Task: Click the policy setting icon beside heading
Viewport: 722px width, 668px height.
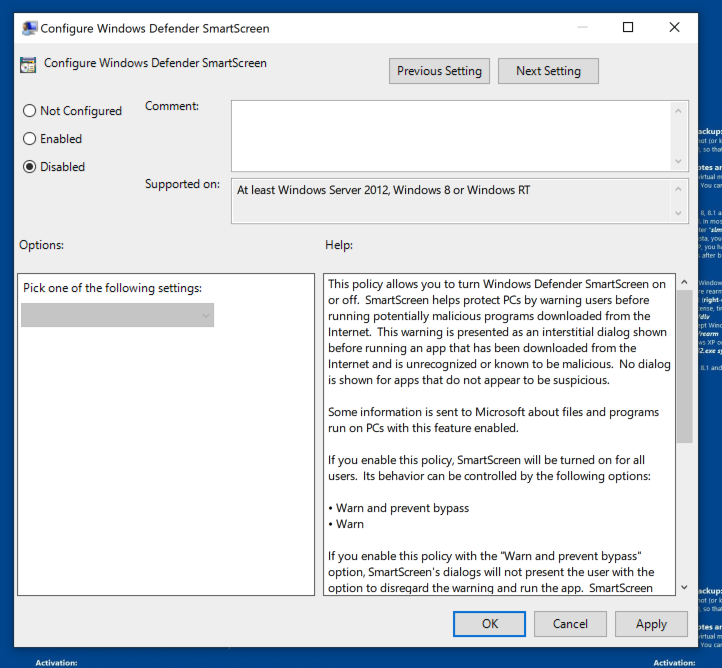Action: 28,65
